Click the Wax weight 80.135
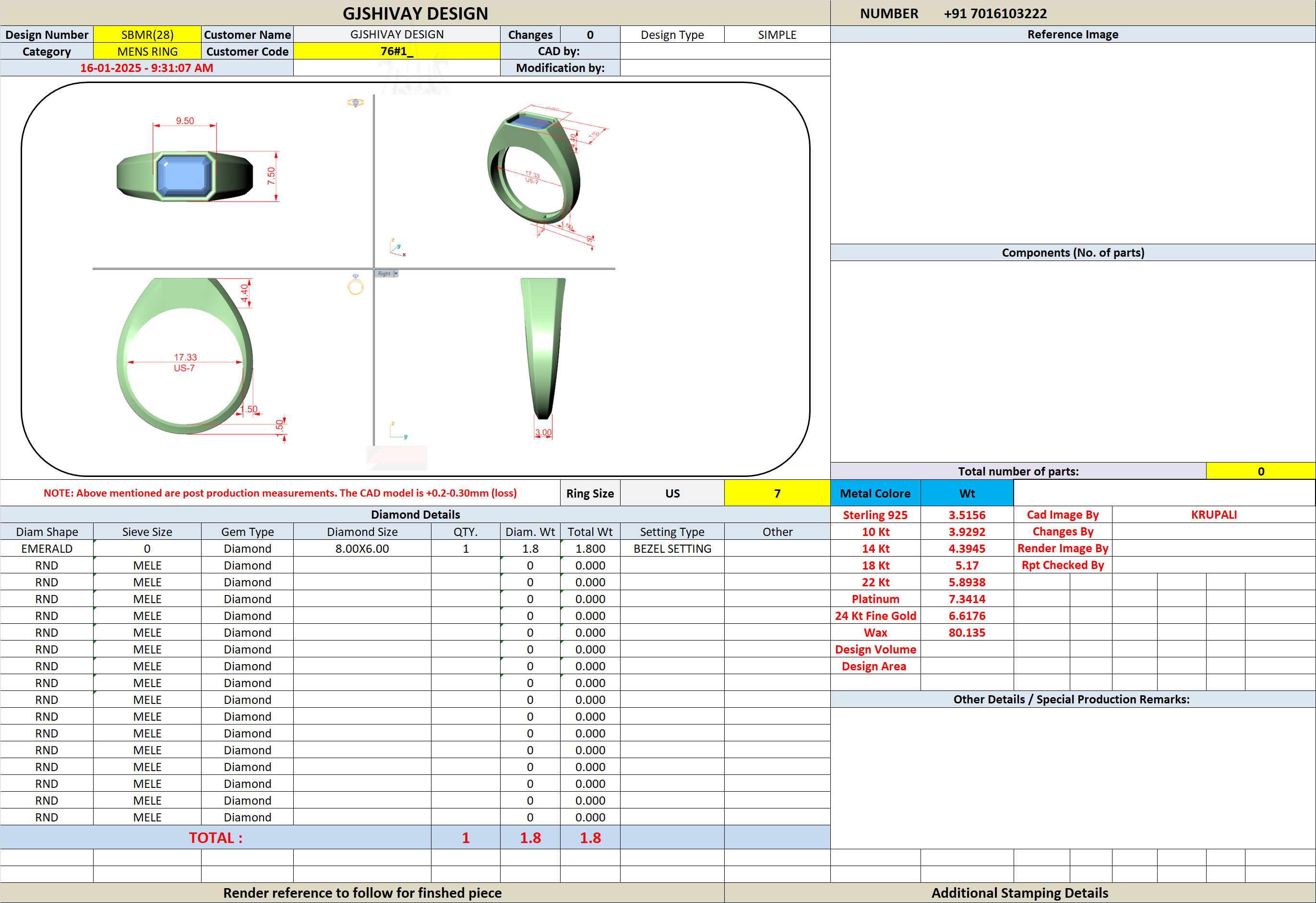Screen dimensions: 1316x903 (967, 632)
